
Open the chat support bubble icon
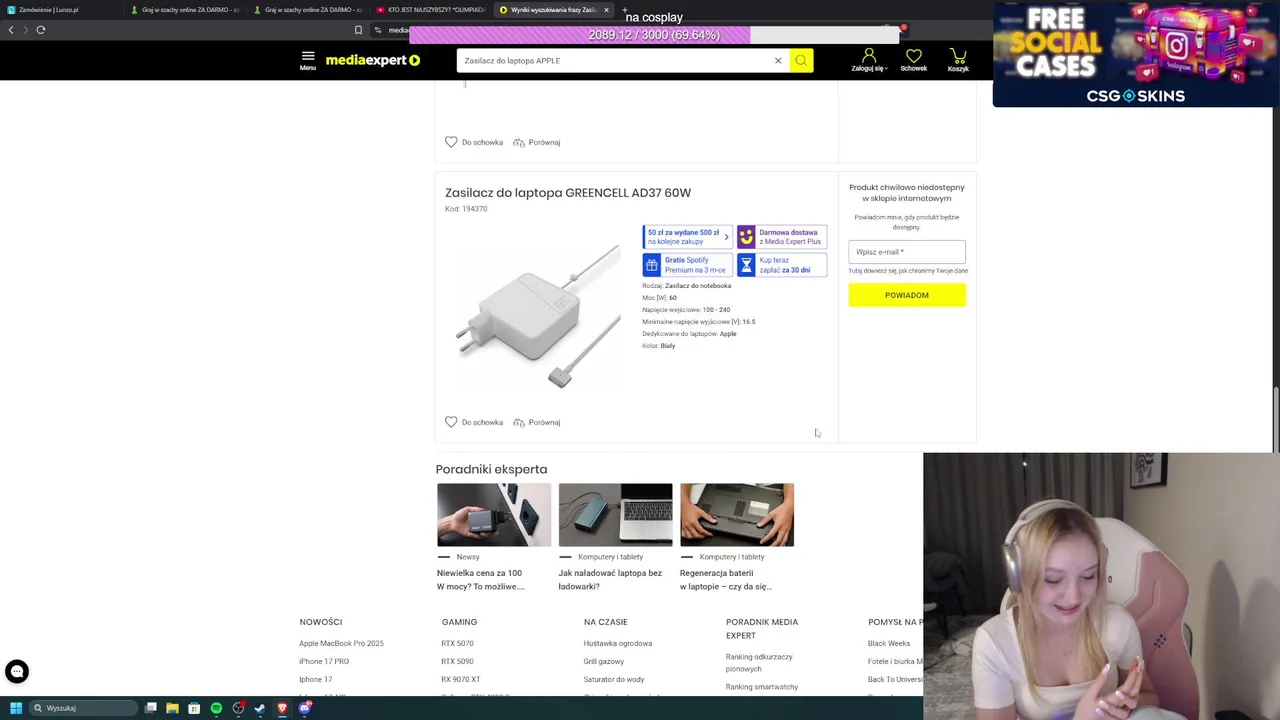[16, 671]
